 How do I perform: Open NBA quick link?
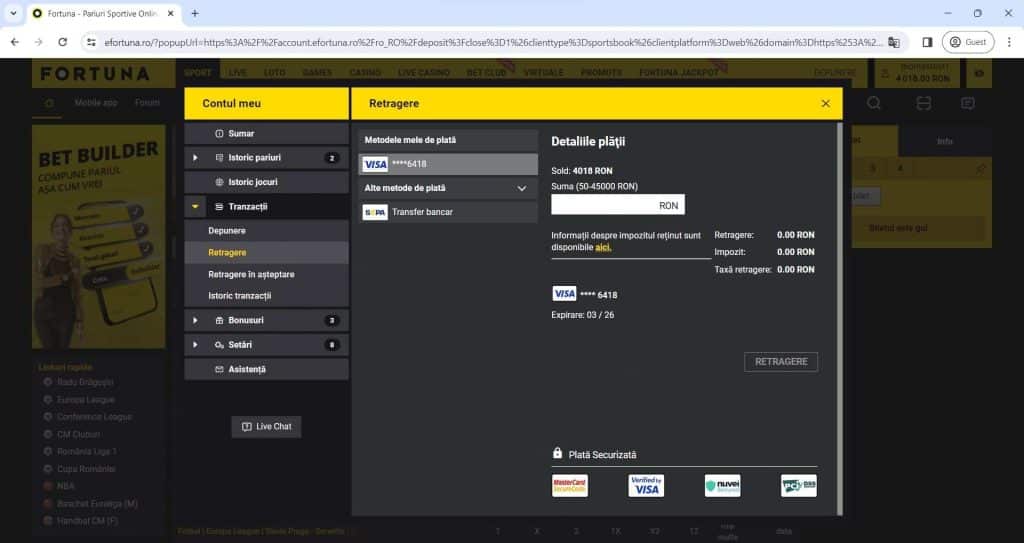pyautogui.click(x=65, y=486)
